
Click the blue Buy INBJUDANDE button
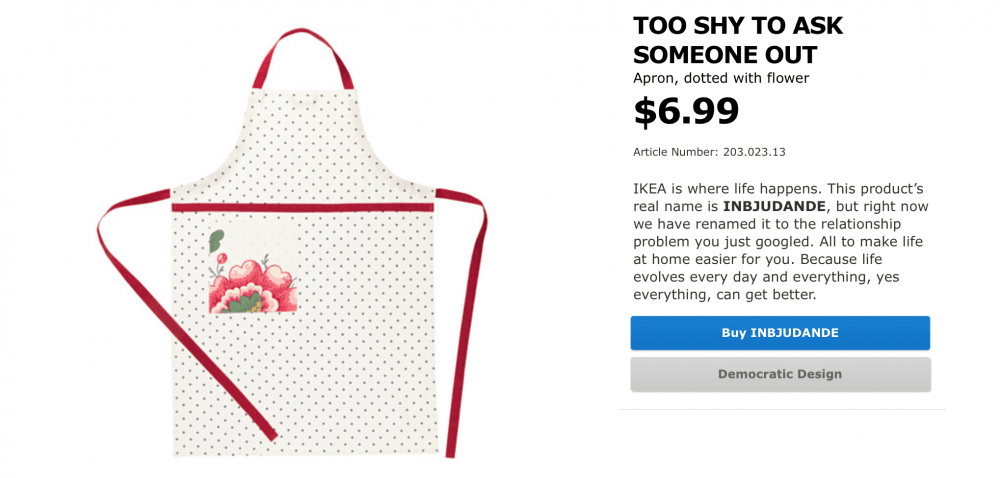pyautogui.click(x=780, y=333)
